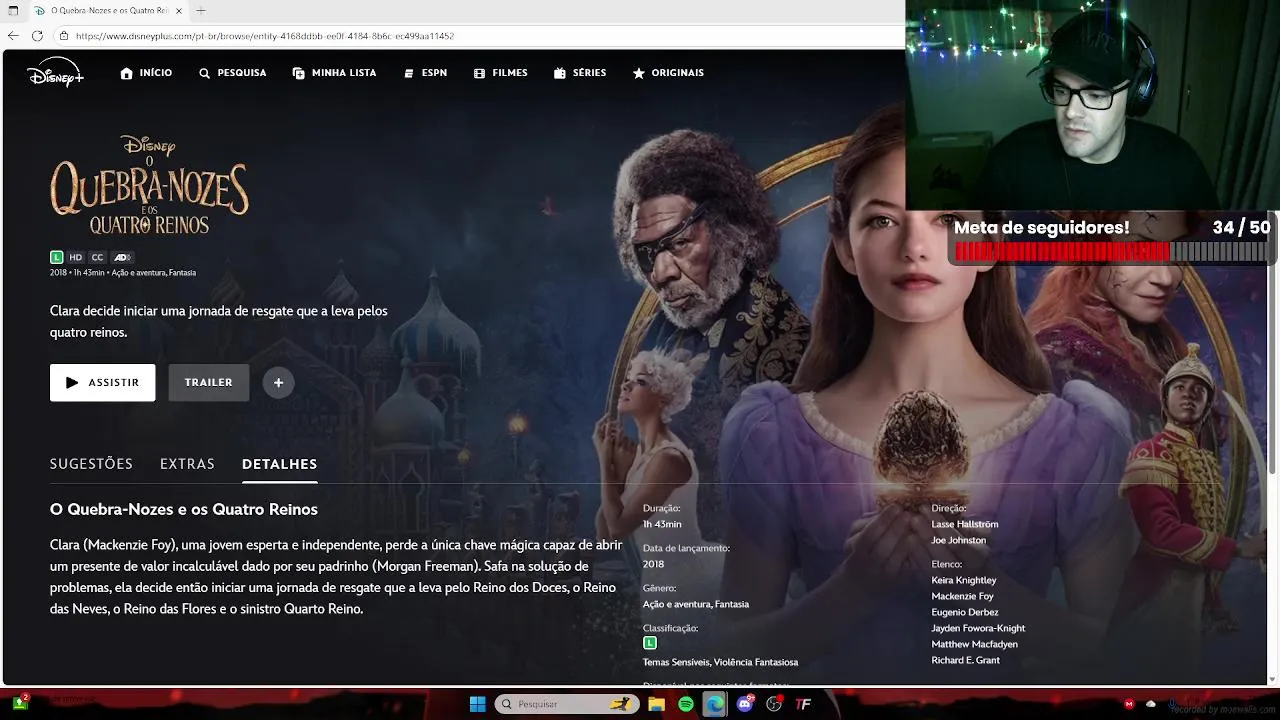Open Discord from taskbar

744,704
